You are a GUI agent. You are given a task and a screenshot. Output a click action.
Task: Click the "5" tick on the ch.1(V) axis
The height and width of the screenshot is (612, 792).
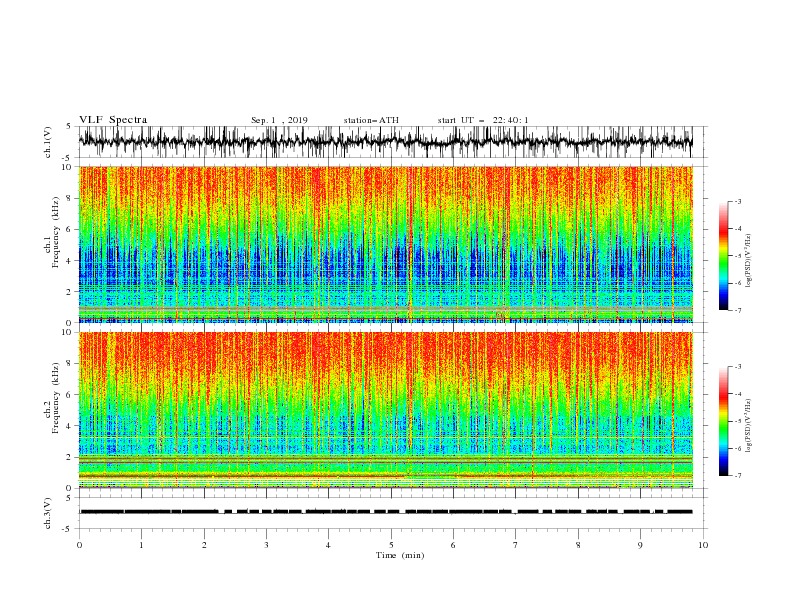pos(69,126)
